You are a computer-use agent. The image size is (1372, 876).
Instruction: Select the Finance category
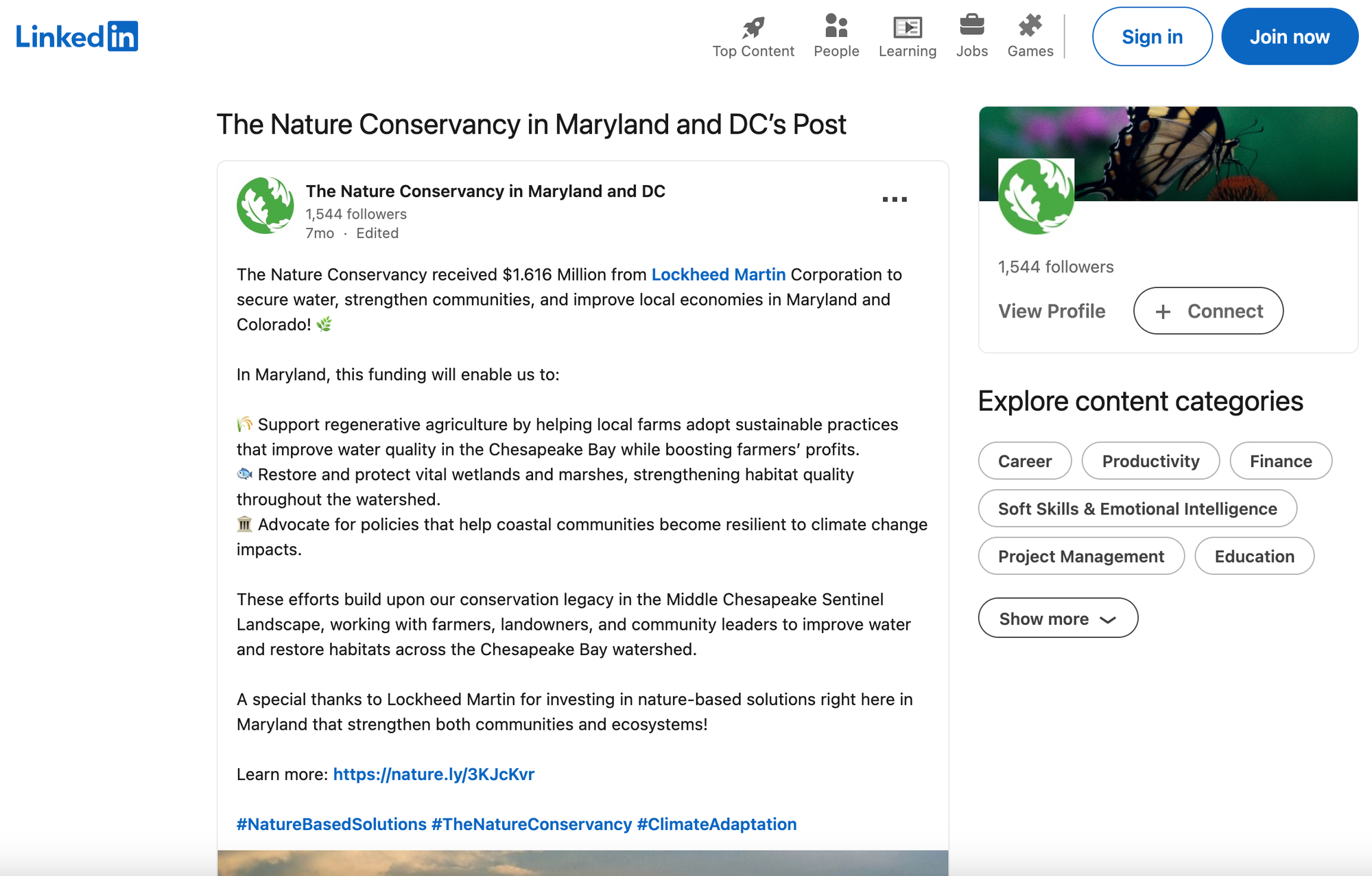pos(1281,461)
